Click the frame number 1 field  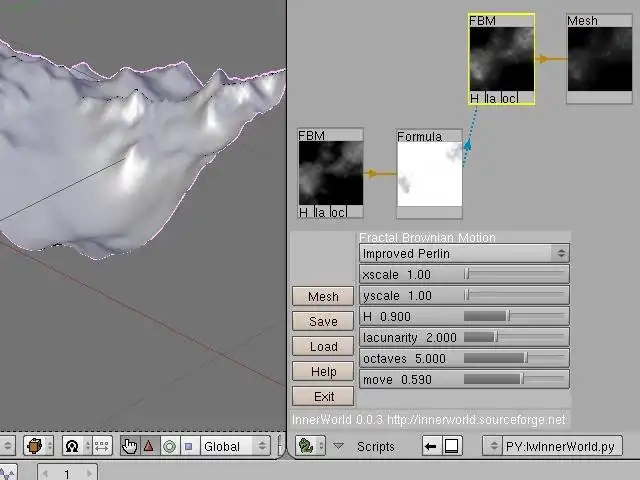point(67,473)
